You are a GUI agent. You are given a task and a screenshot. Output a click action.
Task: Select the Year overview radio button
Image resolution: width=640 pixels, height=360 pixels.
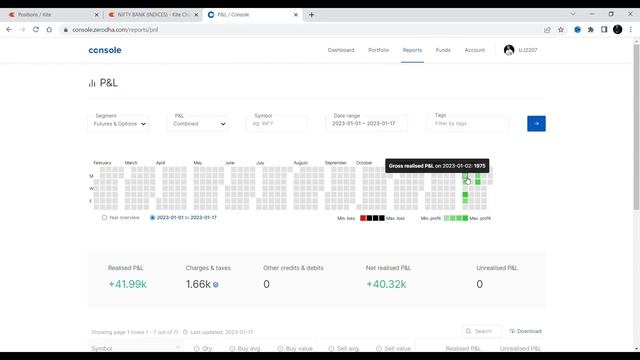[104, 218]
